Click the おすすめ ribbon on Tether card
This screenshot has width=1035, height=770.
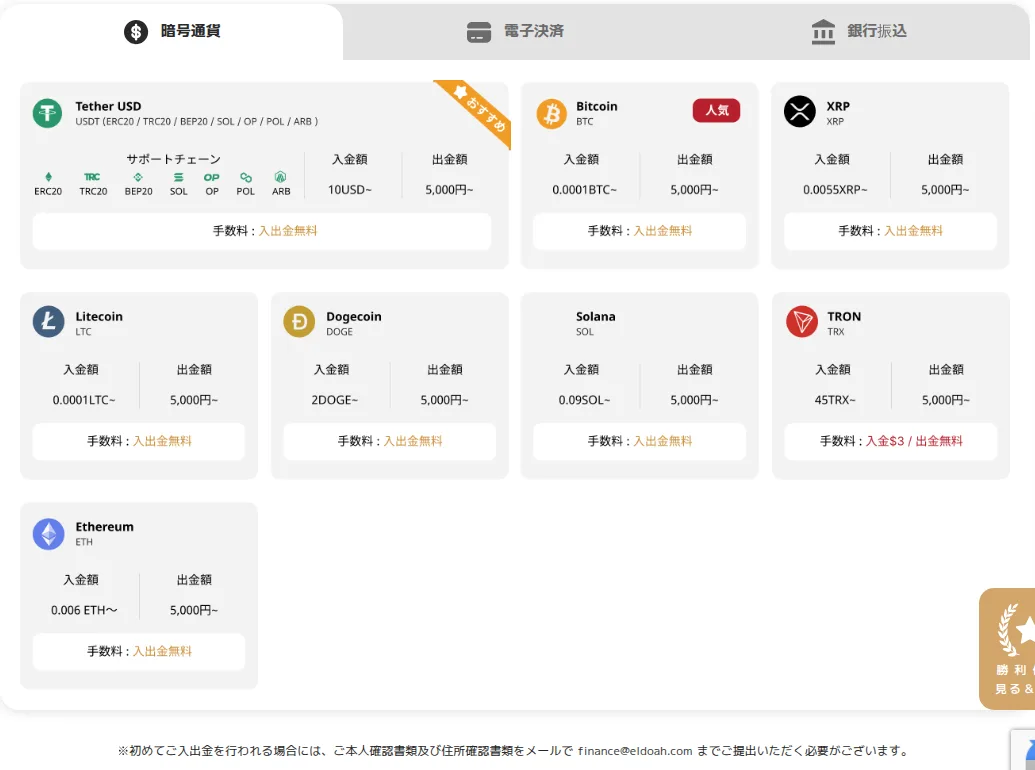click(479, 110)
